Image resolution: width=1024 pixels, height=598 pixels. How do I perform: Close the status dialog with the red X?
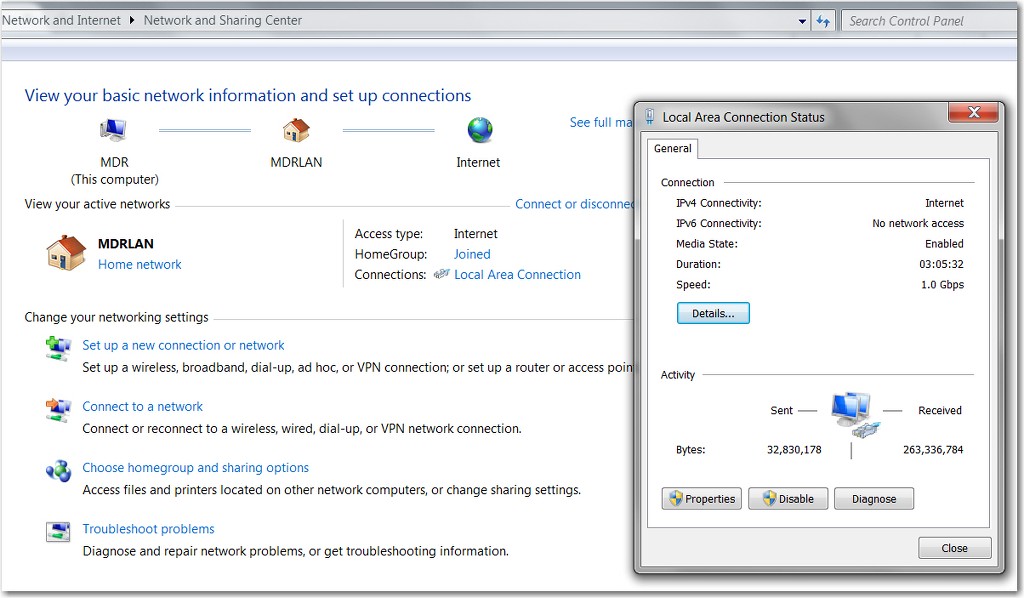click(974, 112)
